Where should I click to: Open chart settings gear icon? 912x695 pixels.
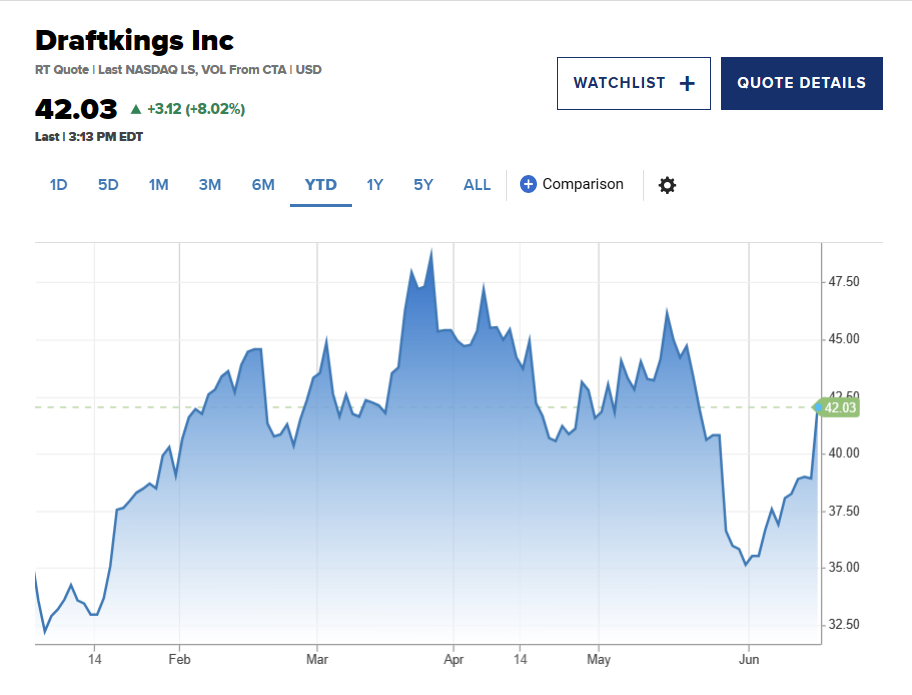click(x=667, y=185)
